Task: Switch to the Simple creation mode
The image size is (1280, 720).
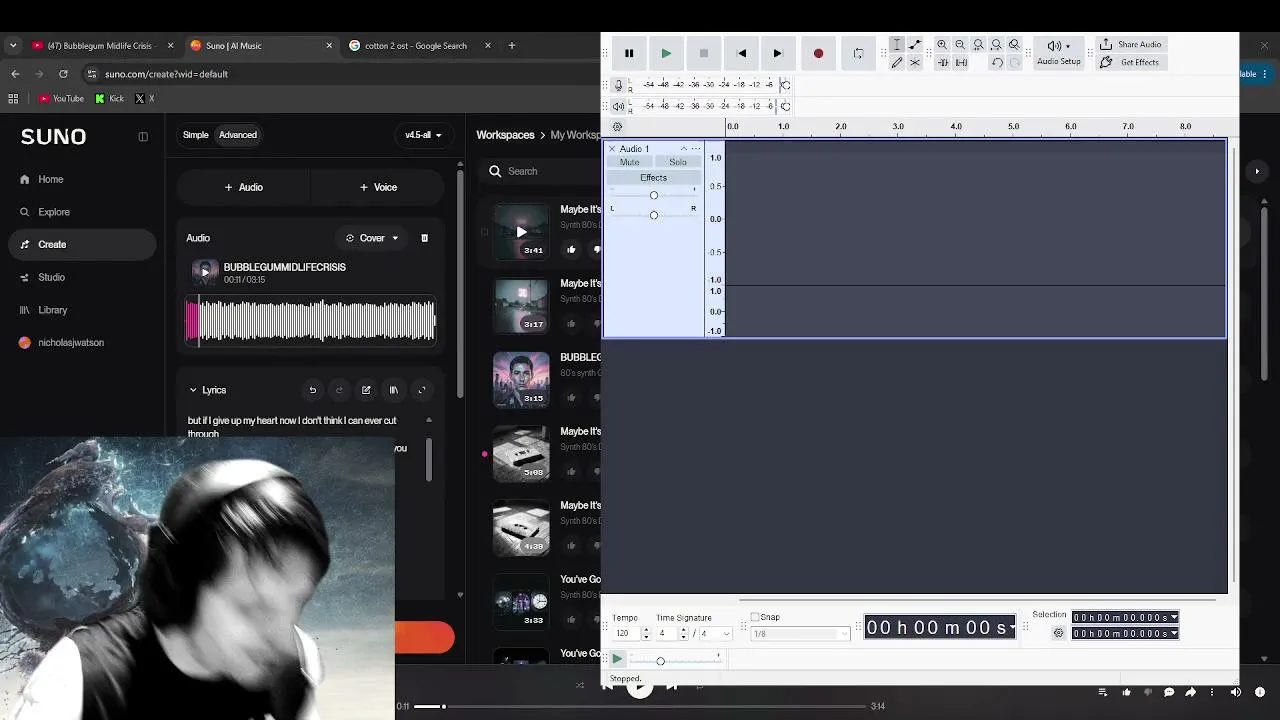Action: 196,135
